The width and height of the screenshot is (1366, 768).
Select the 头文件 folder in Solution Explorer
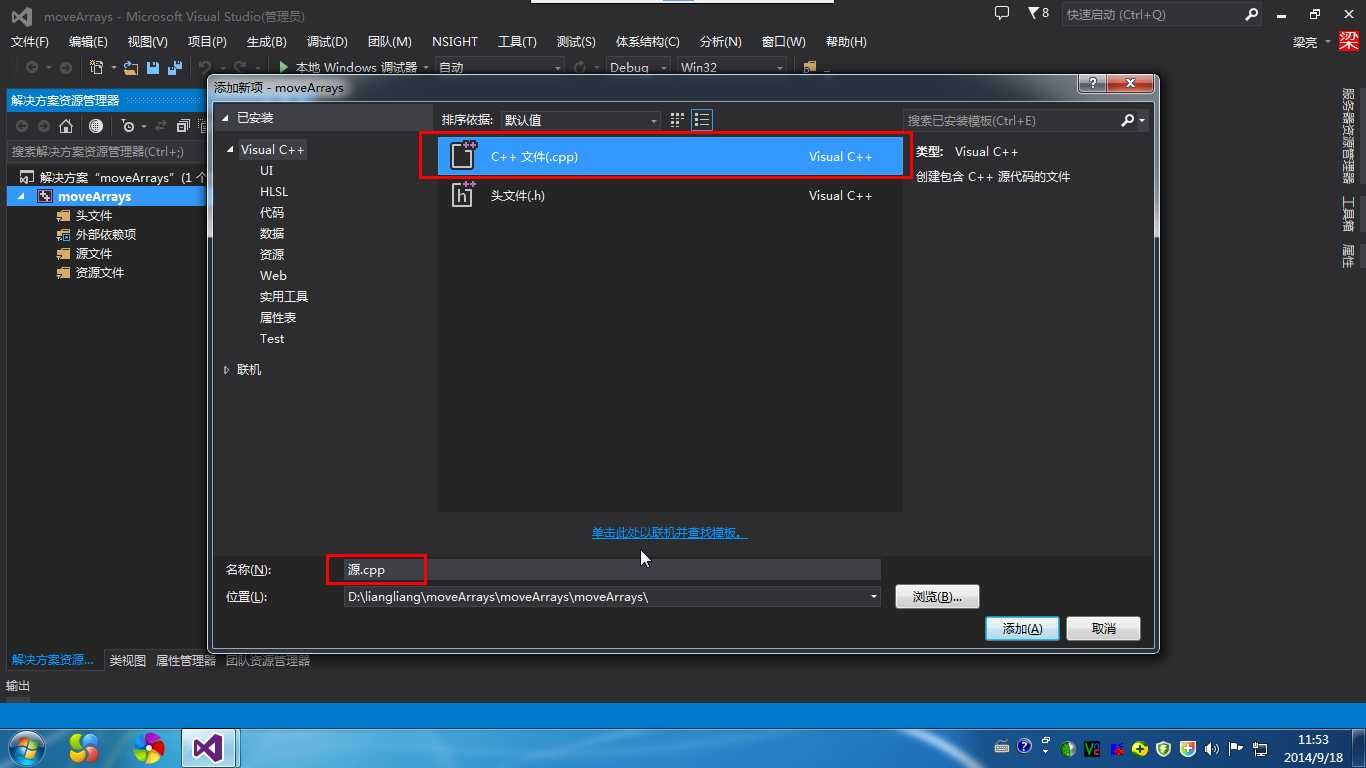(94, 216)
